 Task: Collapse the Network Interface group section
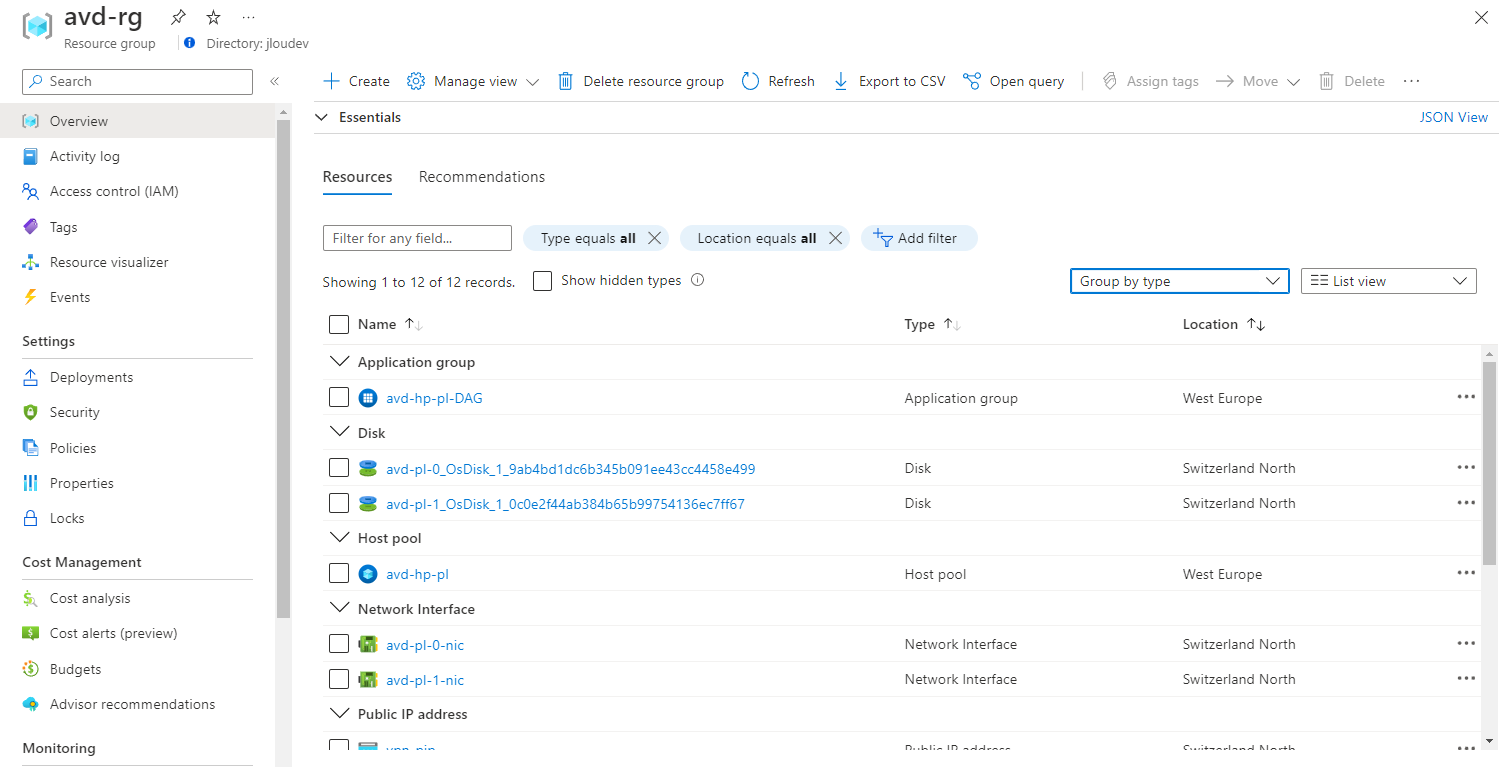coord(339,609)
